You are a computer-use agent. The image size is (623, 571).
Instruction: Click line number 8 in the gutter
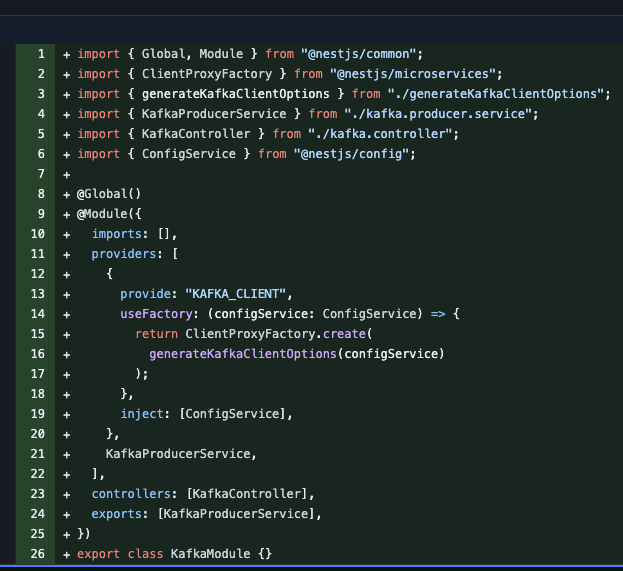(41, 194)
